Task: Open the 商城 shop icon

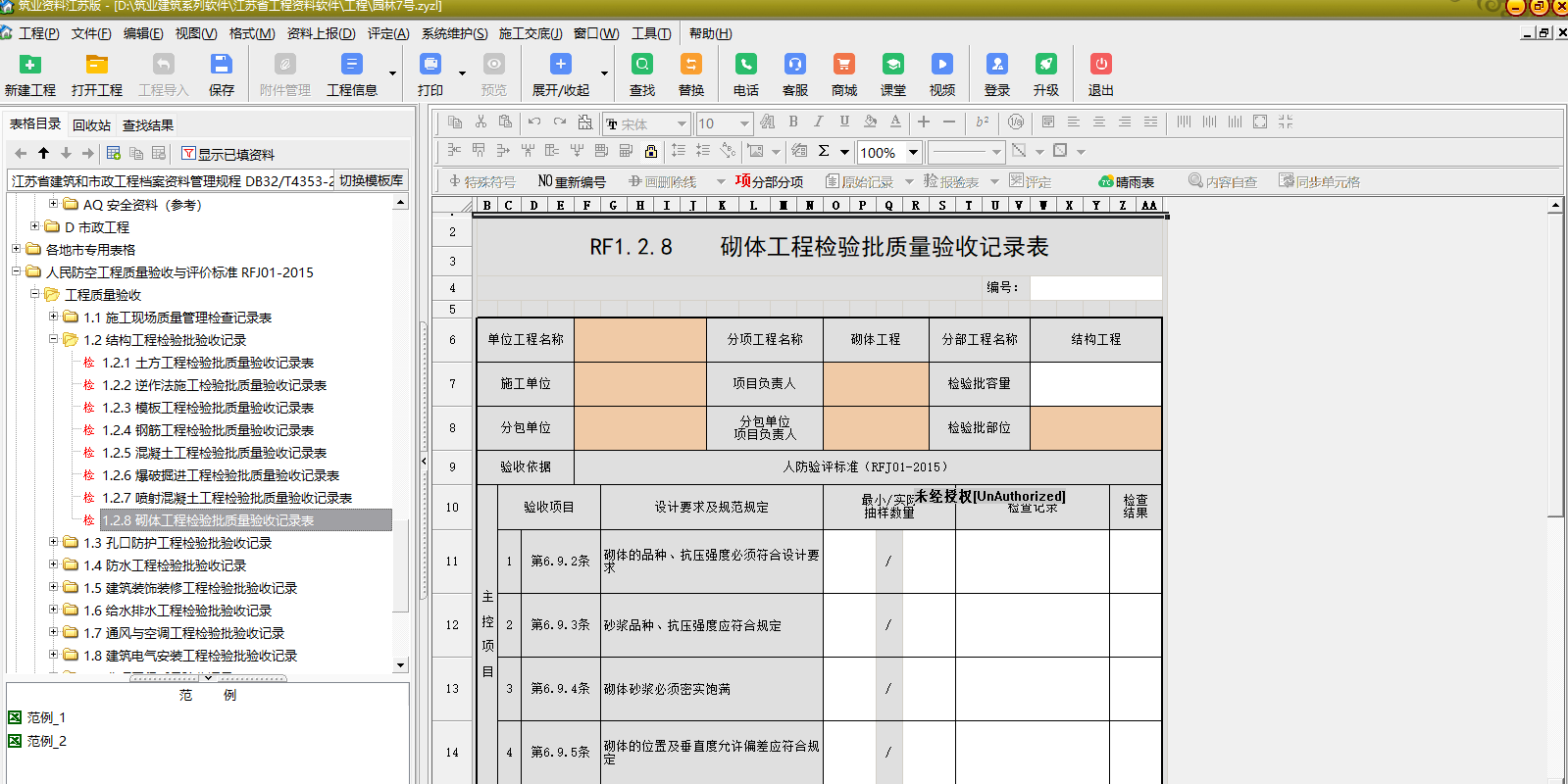Action: click(x=843, y=66)
